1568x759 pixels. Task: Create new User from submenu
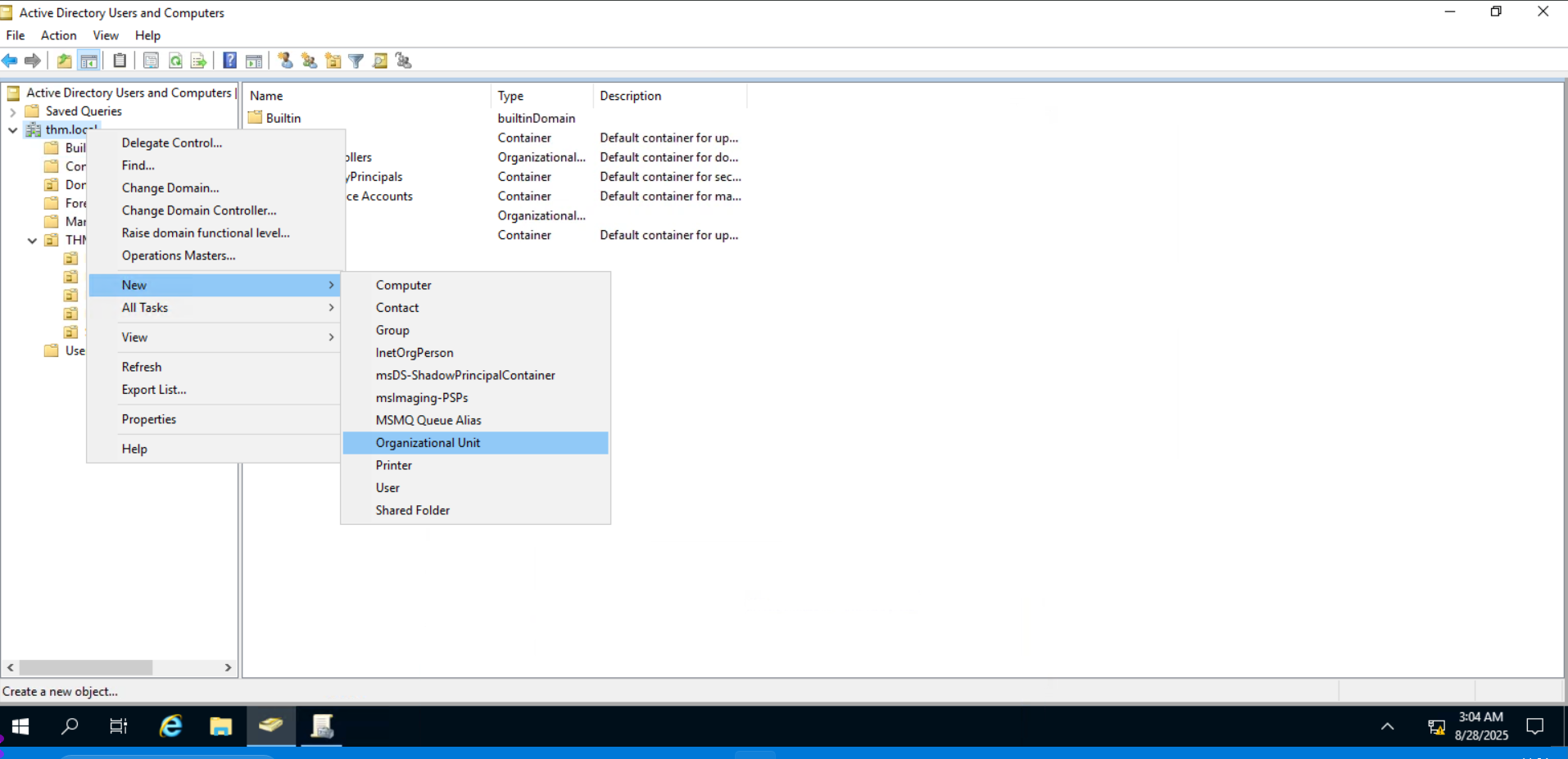click(x=475, y=488)
